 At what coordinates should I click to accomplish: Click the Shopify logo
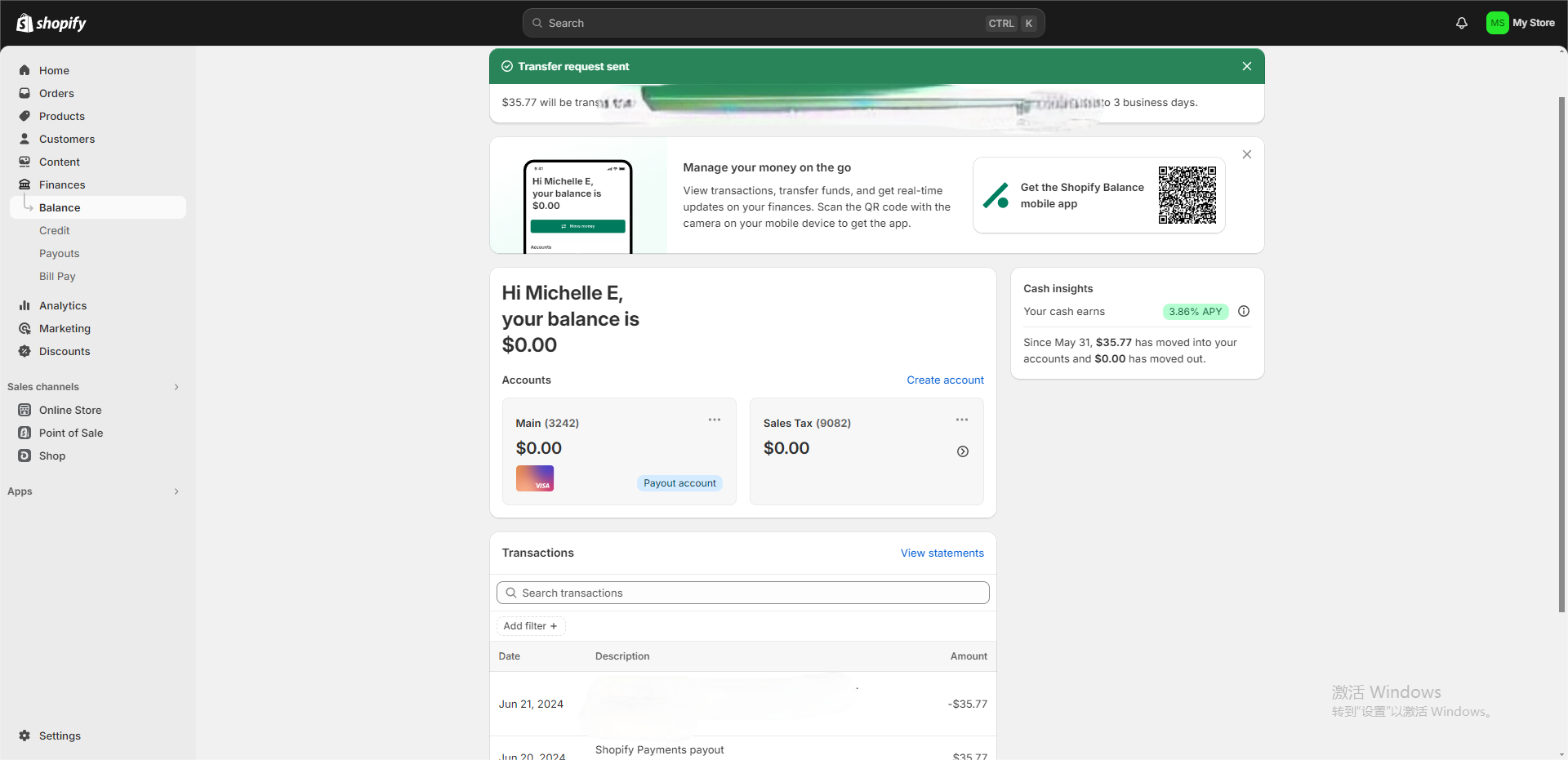[51, 23]
